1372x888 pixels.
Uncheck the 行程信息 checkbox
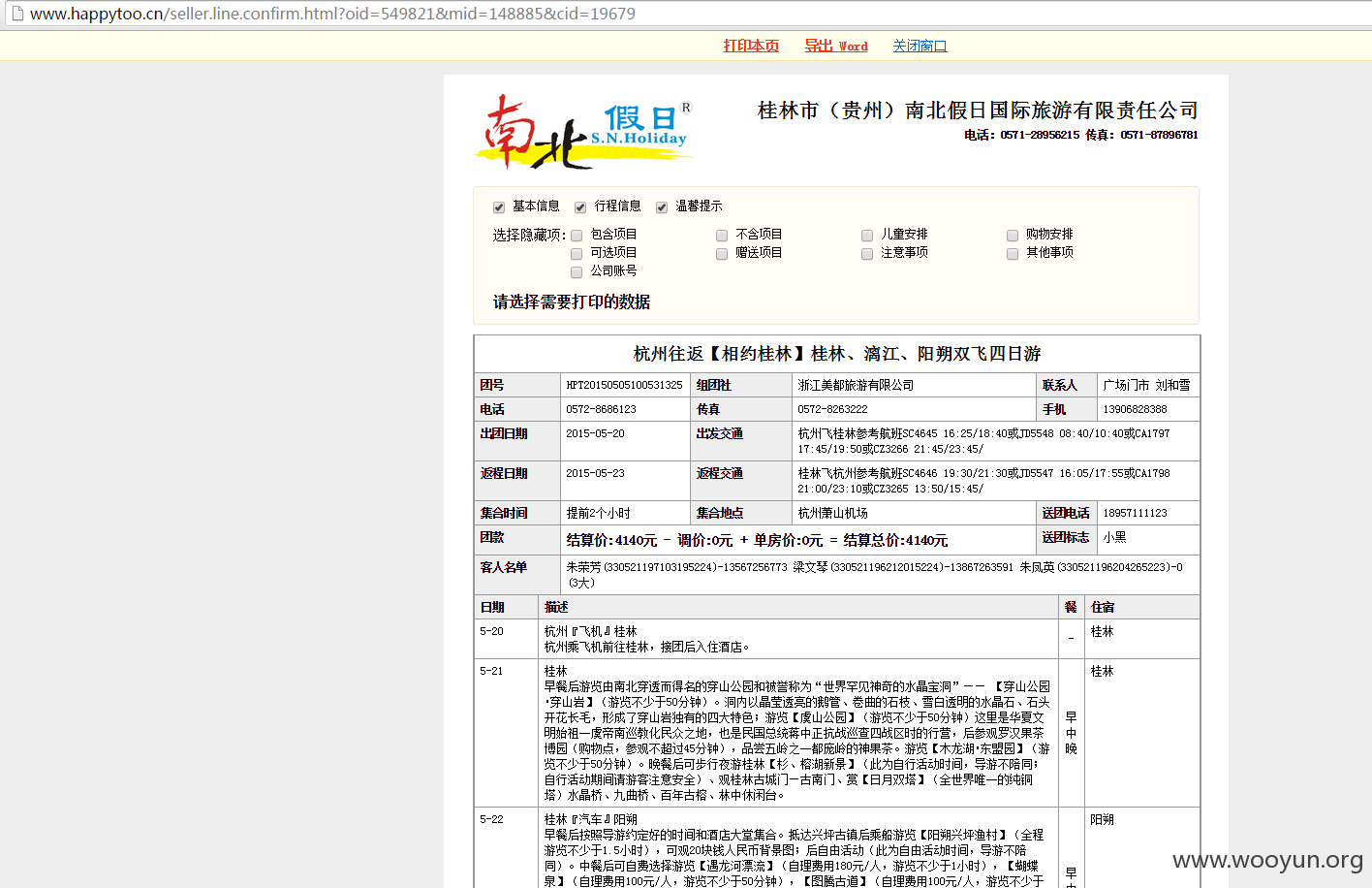580,207
